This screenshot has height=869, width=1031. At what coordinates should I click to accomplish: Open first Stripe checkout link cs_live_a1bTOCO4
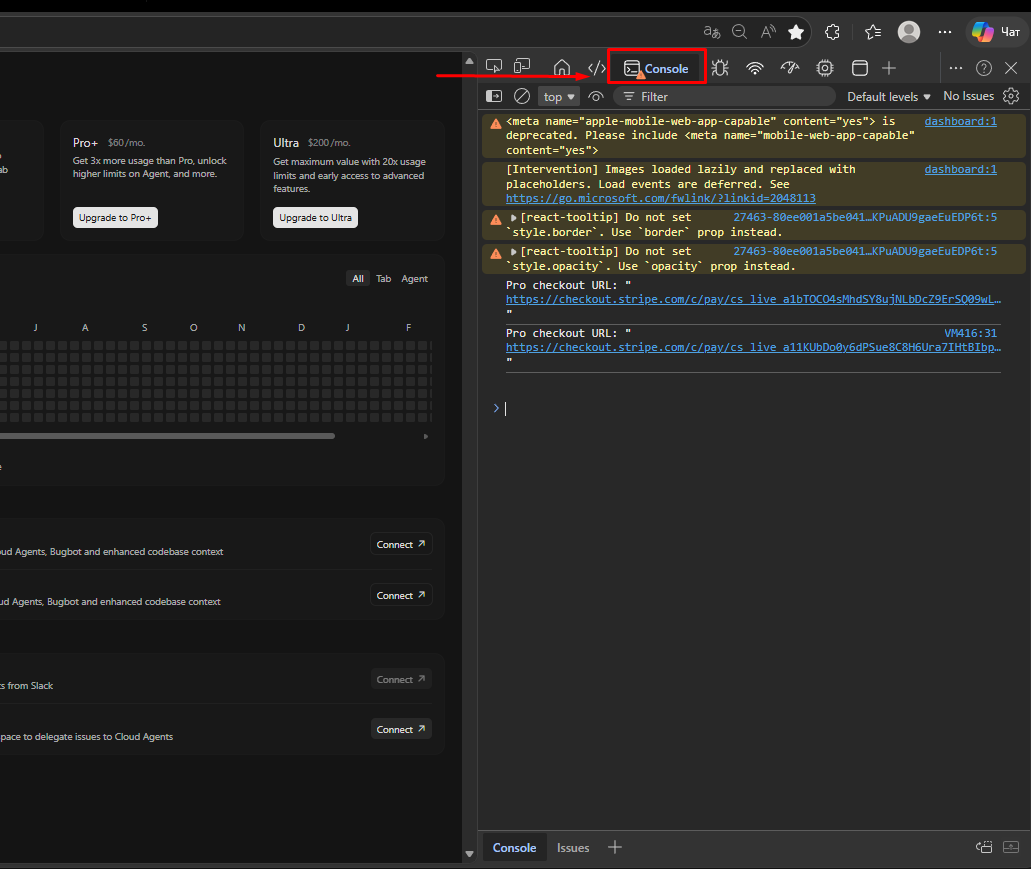(753, 299)
